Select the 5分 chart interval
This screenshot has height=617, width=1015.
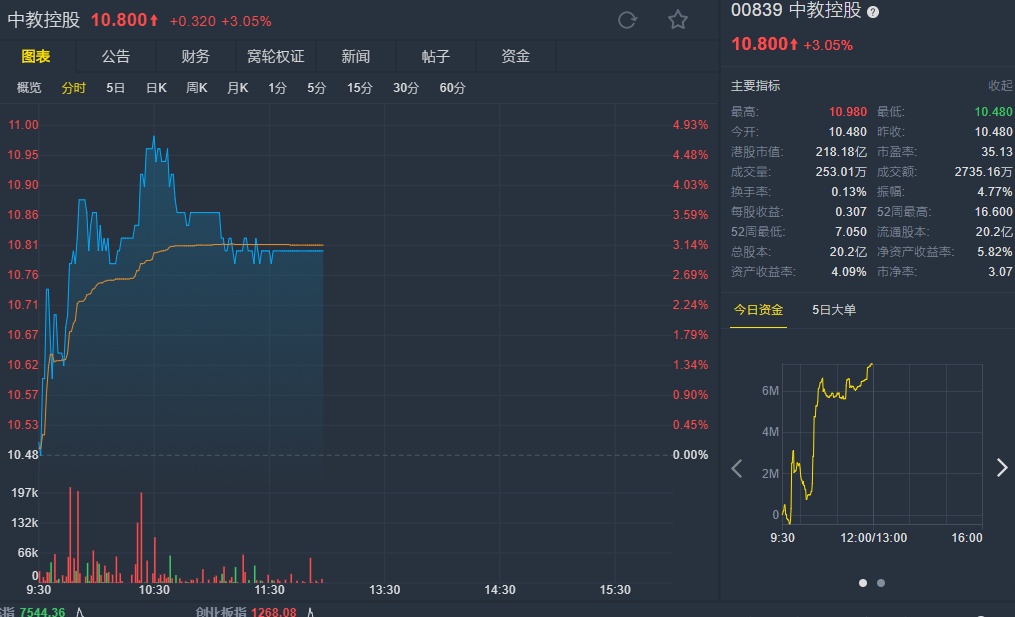pyautogui.click(x=316, y=88)
